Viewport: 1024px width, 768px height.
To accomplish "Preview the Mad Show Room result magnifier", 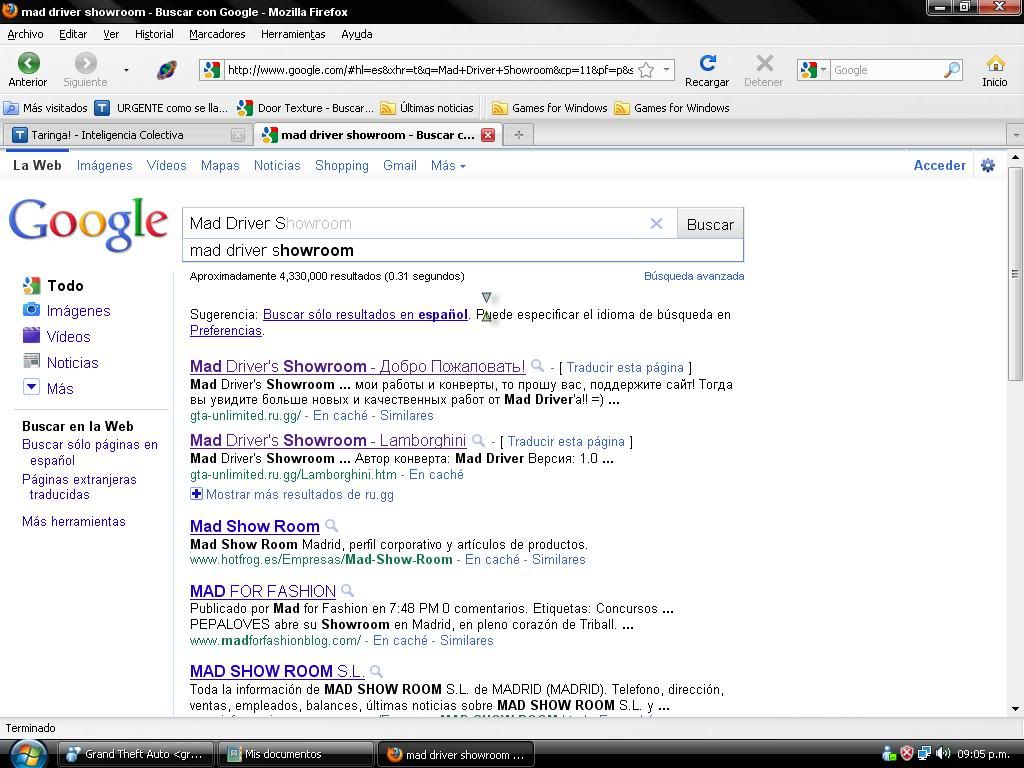I will coord(332,526).
